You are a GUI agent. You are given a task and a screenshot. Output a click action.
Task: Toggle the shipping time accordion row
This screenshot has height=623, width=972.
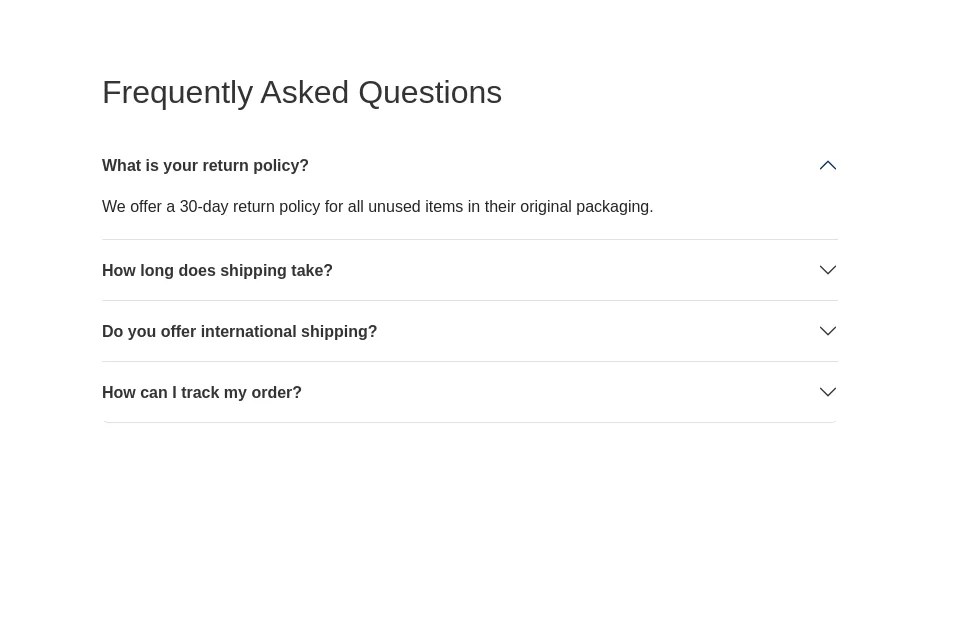[x=469, y=271]
